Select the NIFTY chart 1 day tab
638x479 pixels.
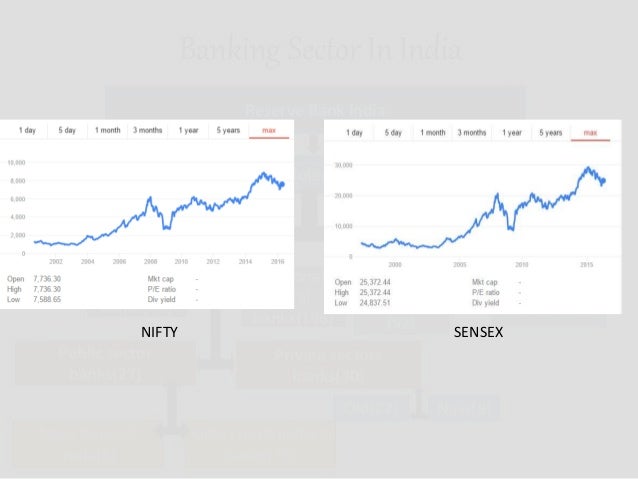pos(27,130)
